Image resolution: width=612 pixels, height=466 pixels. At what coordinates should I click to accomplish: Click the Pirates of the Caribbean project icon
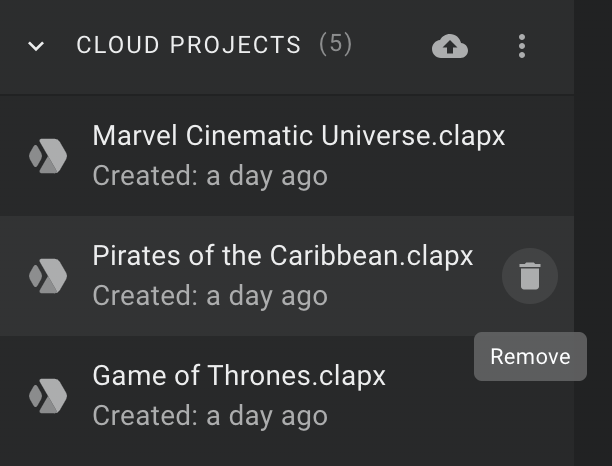pos(48,276)
